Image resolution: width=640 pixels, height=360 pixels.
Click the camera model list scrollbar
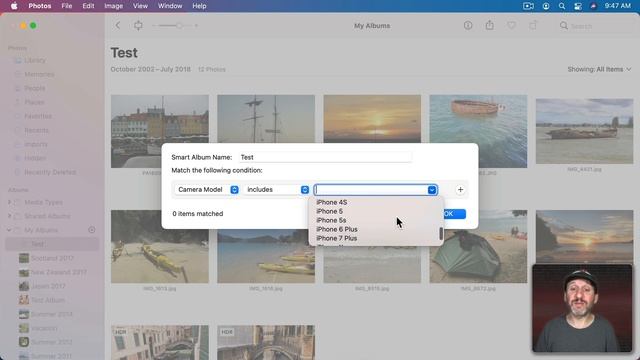(441, 234)
